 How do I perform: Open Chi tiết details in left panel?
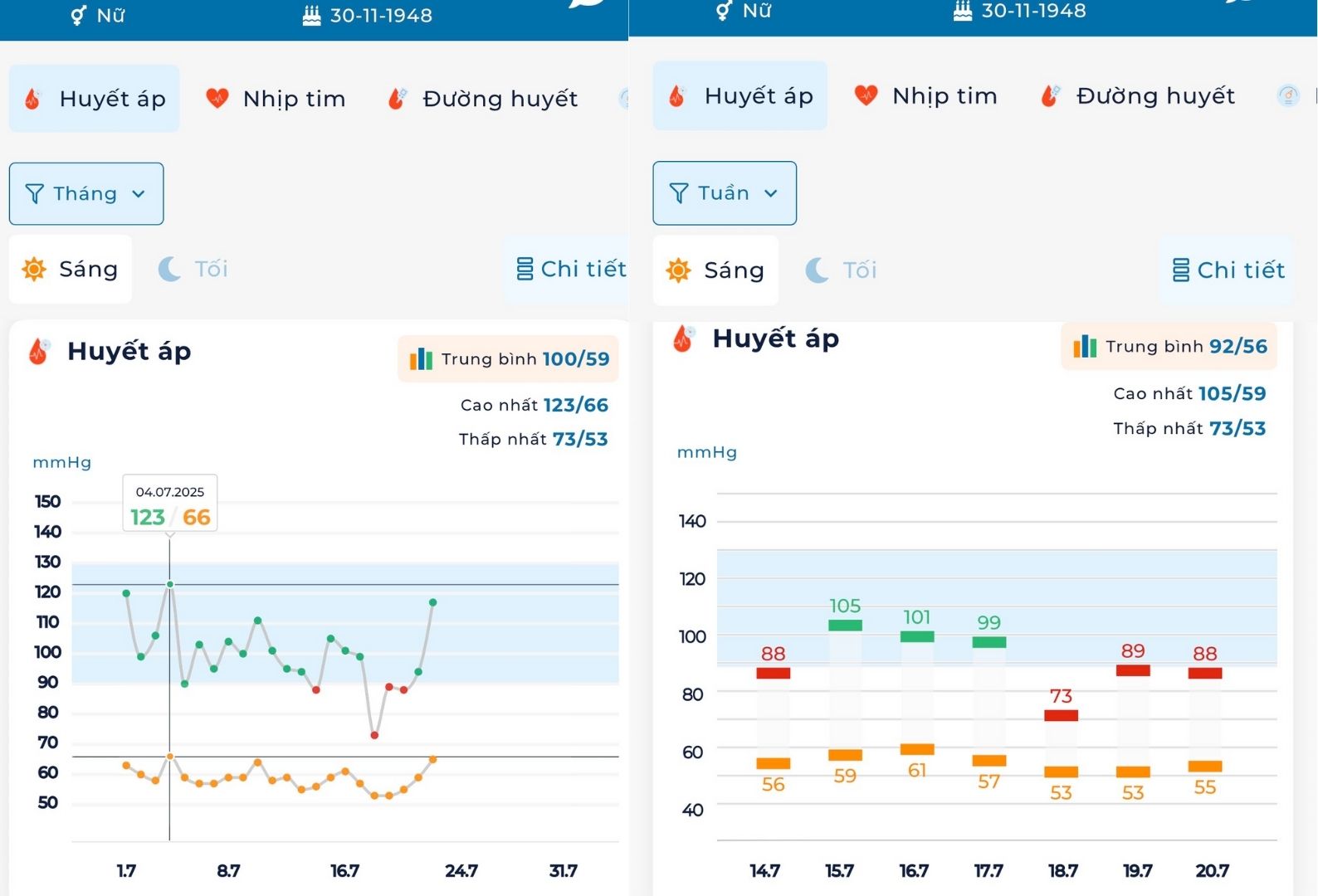click(x=571, y=269)
